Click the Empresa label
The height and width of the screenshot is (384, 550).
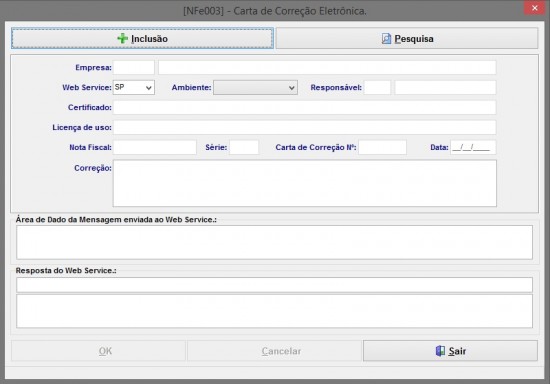click(x=93, y=67)
